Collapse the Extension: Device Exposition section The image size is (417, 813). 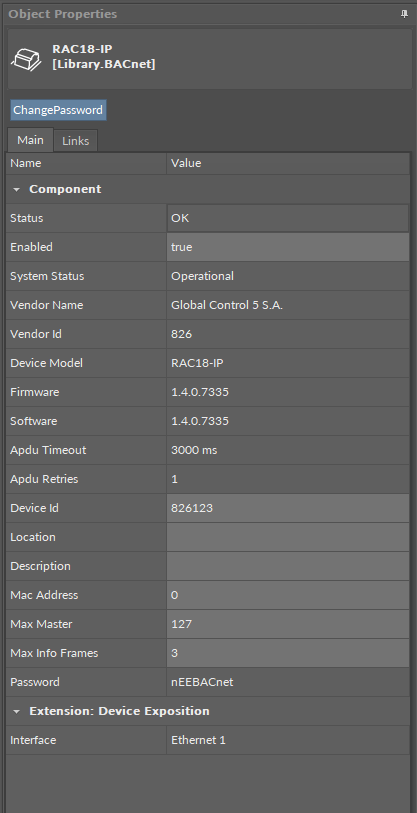point(17,711)
